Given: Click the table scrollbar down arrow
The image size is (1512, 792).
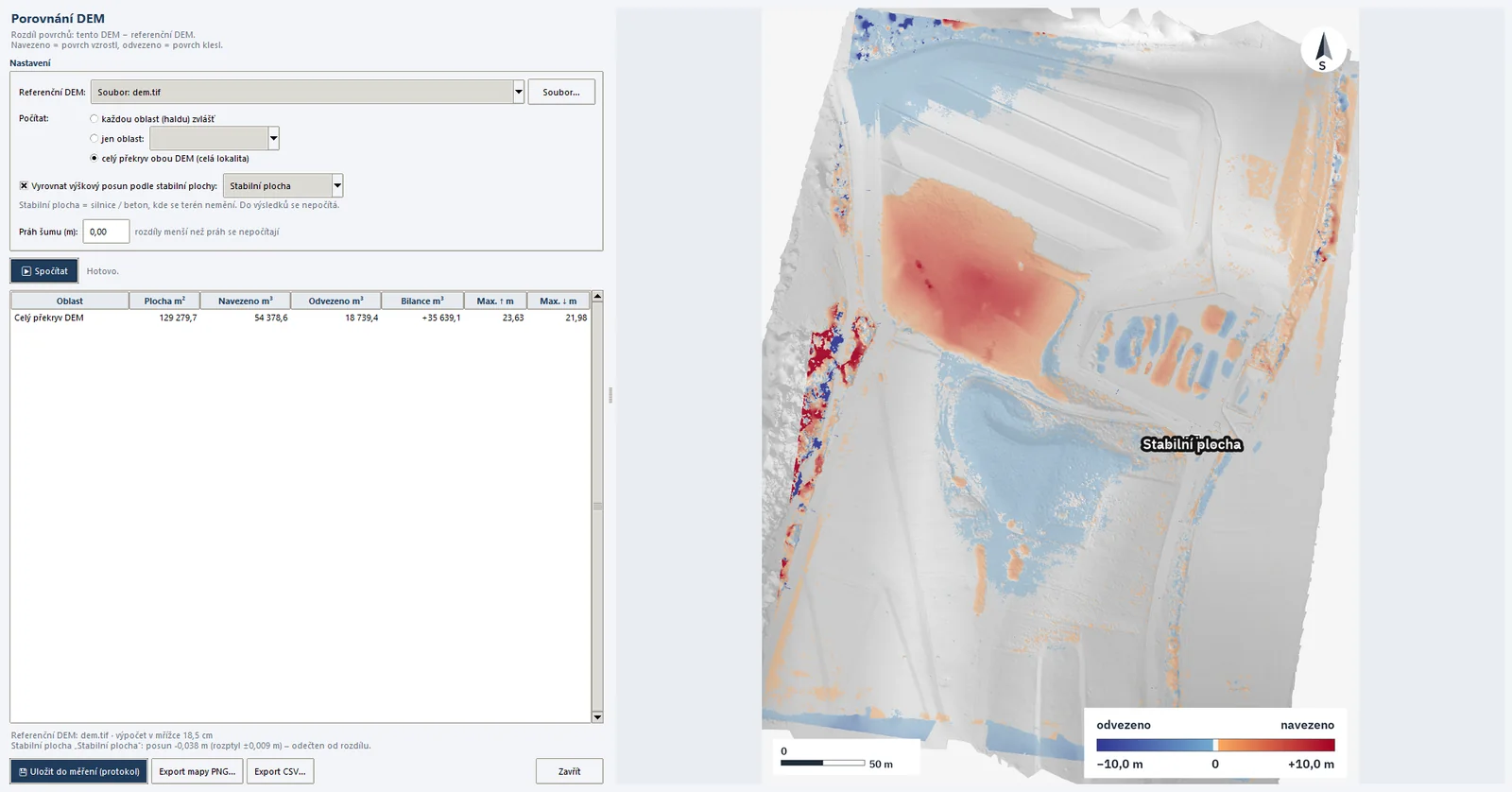Looking at the screenshot, I should (597, 717).
